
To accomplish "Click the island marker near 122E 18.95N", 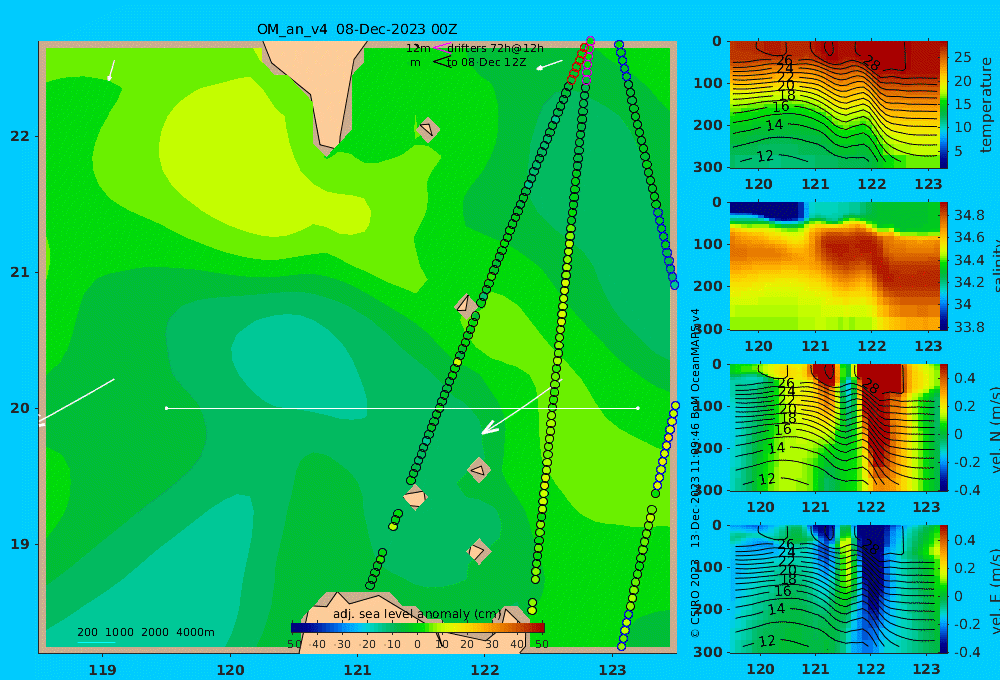I will point(478,551).
